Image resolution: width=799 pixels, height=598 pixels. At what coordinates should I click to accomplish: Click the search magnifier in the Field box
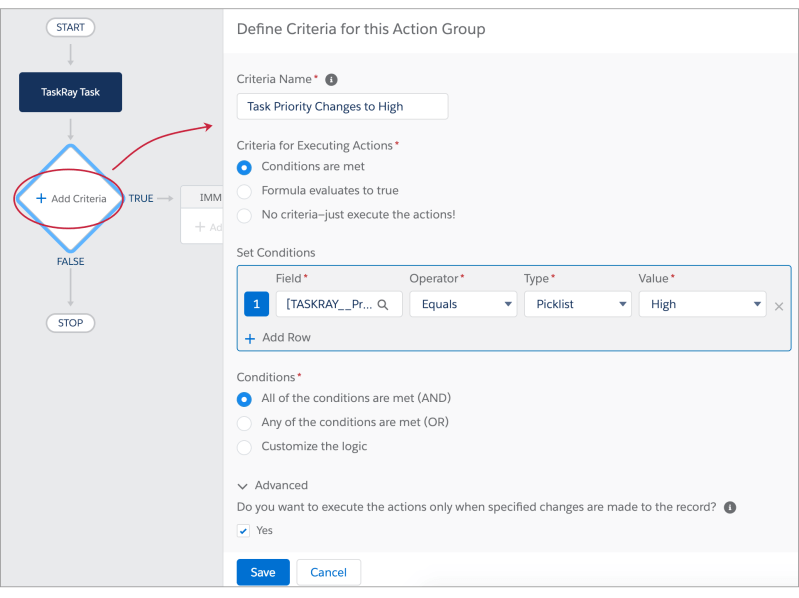(x=383, y=305)
